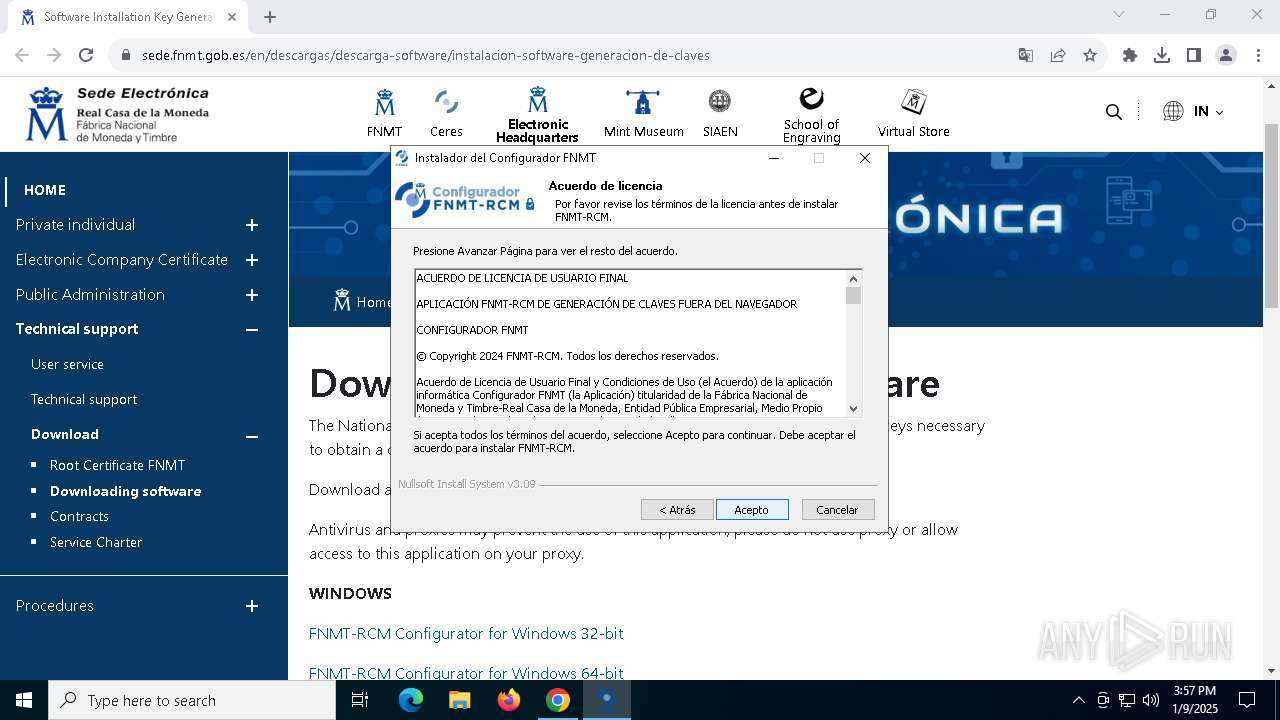
Task: Click the license text scrollbar down arrow
Action: point(853,408)
